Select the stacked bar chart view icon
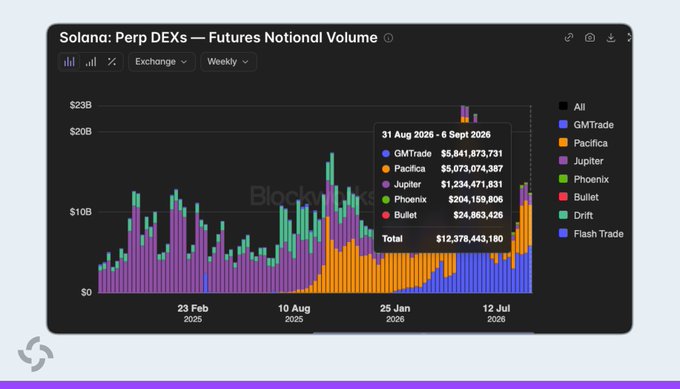680x389 pixels. pyautogui.click(x=69, y=62)
